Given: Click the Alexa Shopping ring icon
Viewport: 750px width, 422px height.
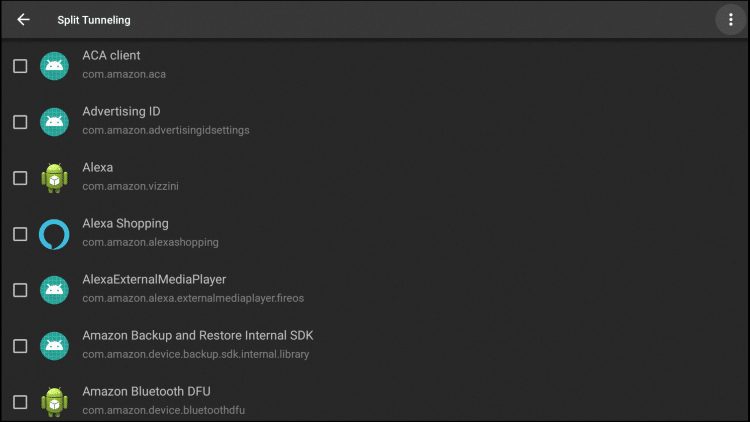Looking at the screenshot, I should point(54,234).
